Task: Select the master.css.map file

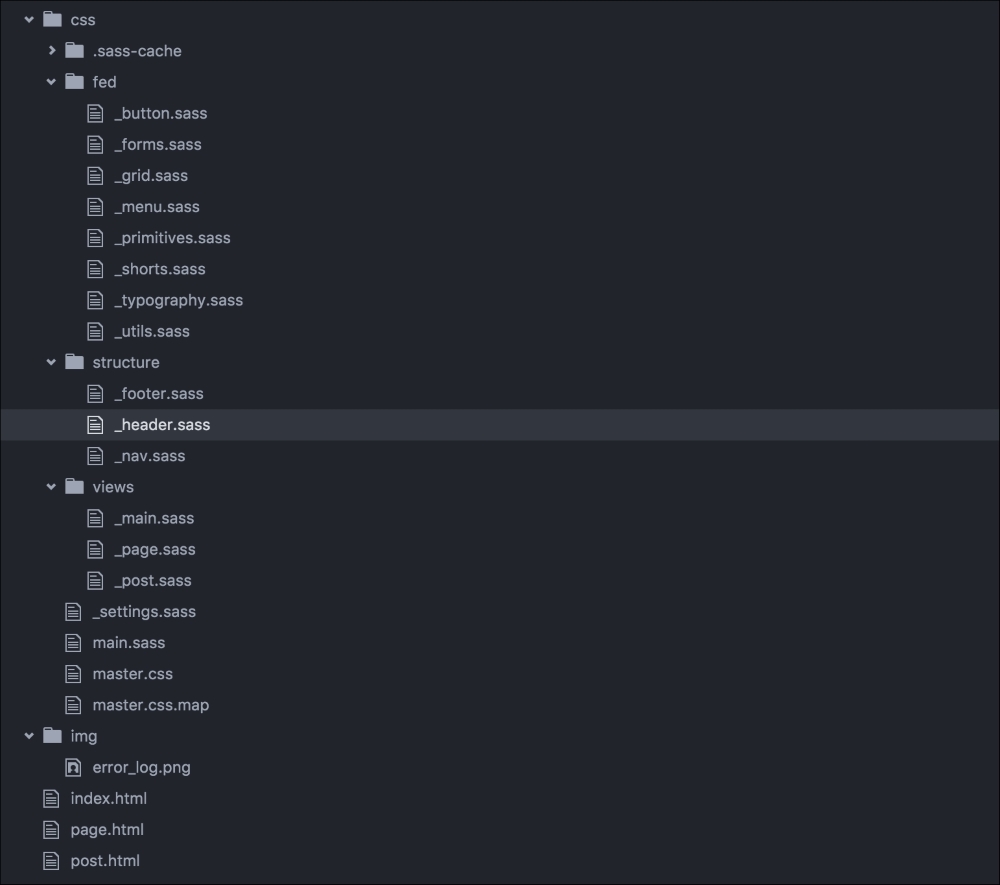Action: pos(150,704)
